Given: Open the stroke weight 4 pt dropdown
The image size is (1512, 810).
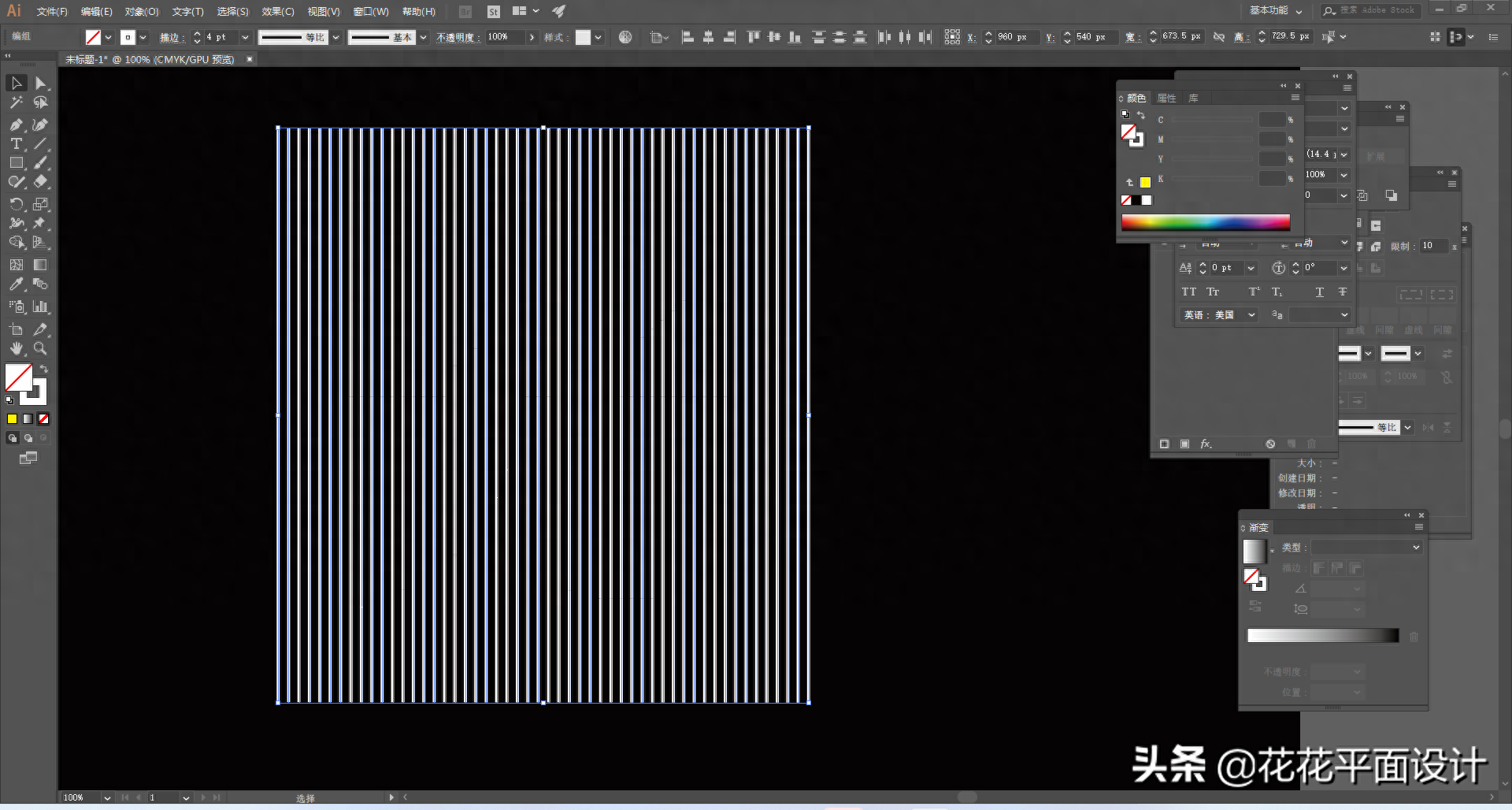Looking at the screenshot, I should [245, 37].
